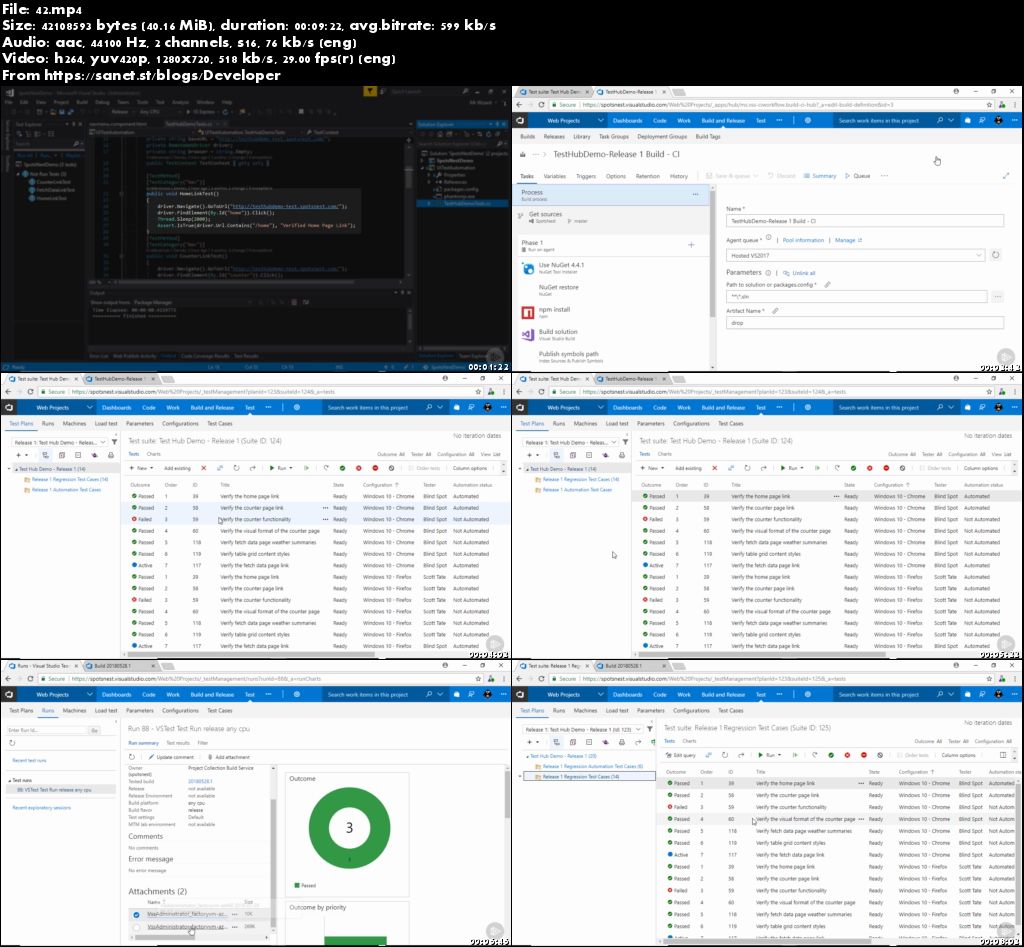This screenshot has height=947, width=1024.
Task: Click Unlink all beside Parameters heading
Action: tap(799, 273)
